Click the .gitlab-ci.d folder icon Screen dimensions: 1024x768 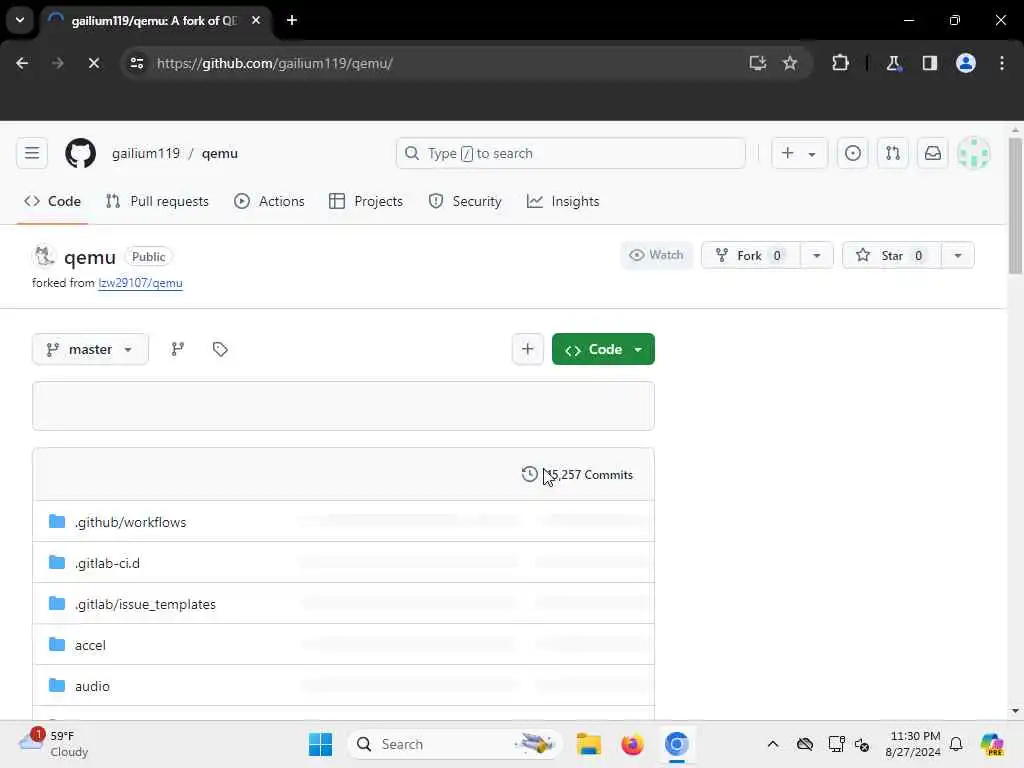pyautogui.click(x=57, y=562)
